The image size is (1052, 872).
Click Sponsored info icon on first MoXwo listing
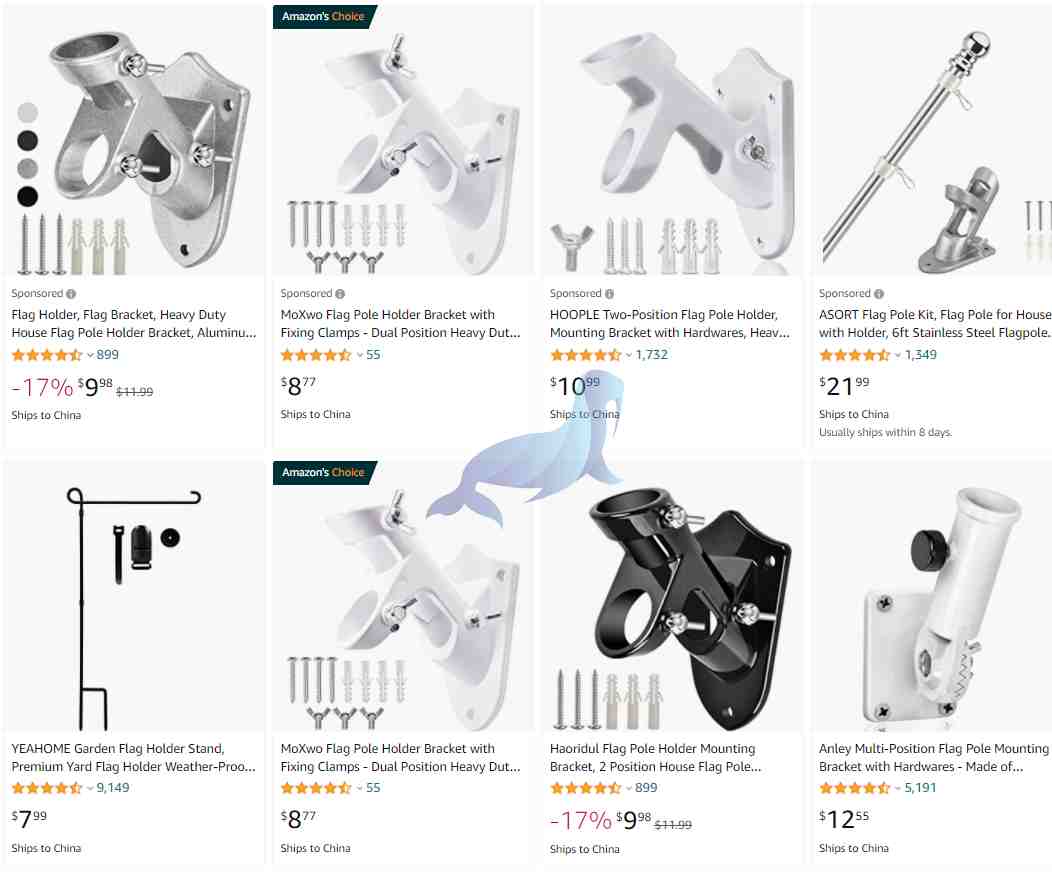point(340,294)
